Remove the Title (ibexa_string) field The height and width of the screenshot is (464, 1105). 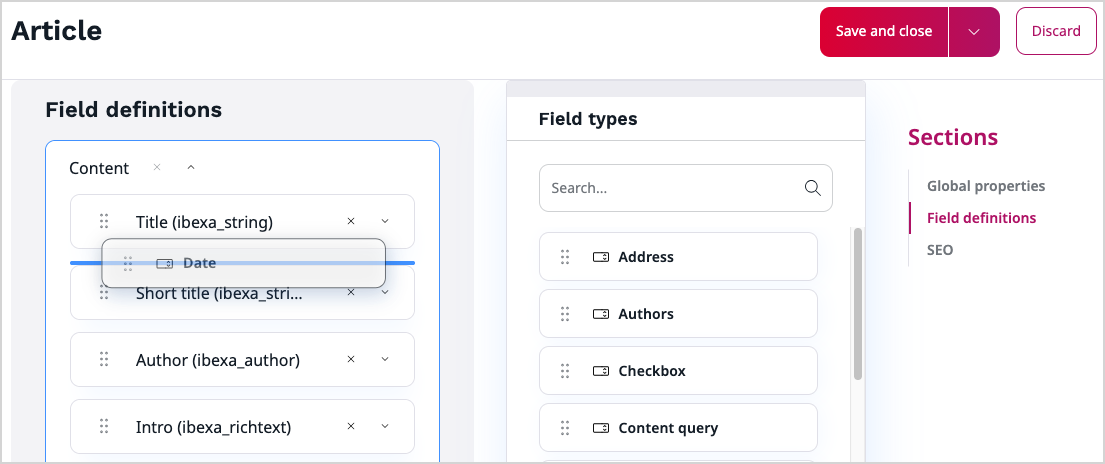(x=351, y=221)
